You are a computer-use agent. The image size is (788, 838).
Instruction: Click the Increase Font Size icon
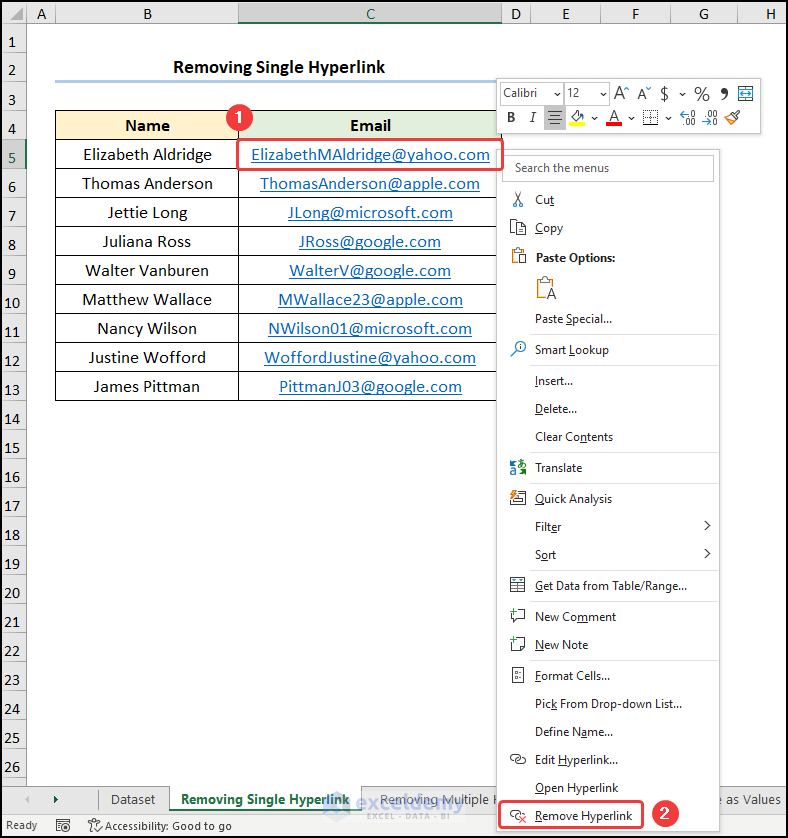pos(621,94)
